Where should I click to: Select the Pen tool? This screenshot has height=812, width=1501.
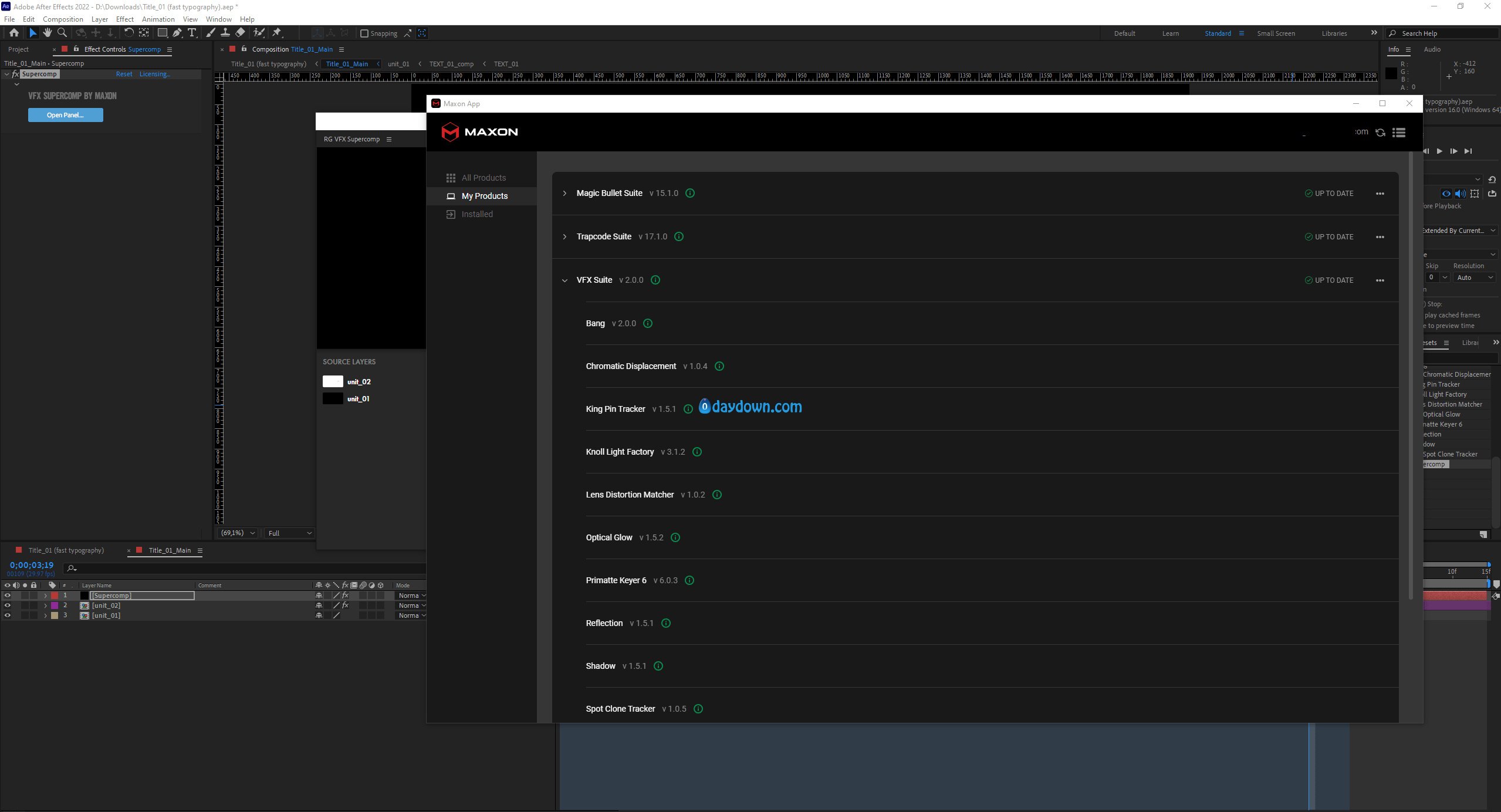(177, 33)
